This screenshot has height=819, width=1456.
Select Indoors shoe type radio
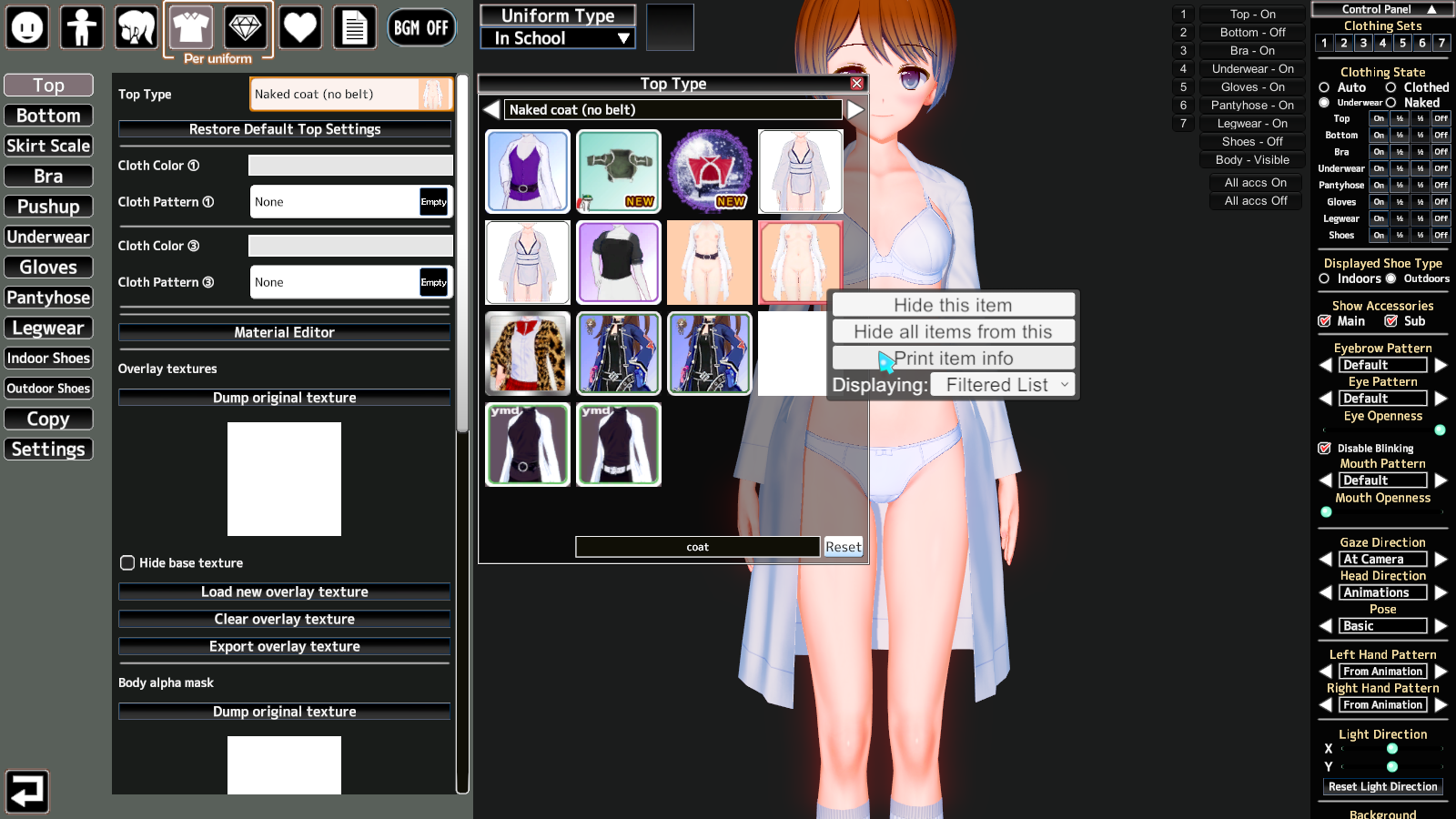point(1324,278)
